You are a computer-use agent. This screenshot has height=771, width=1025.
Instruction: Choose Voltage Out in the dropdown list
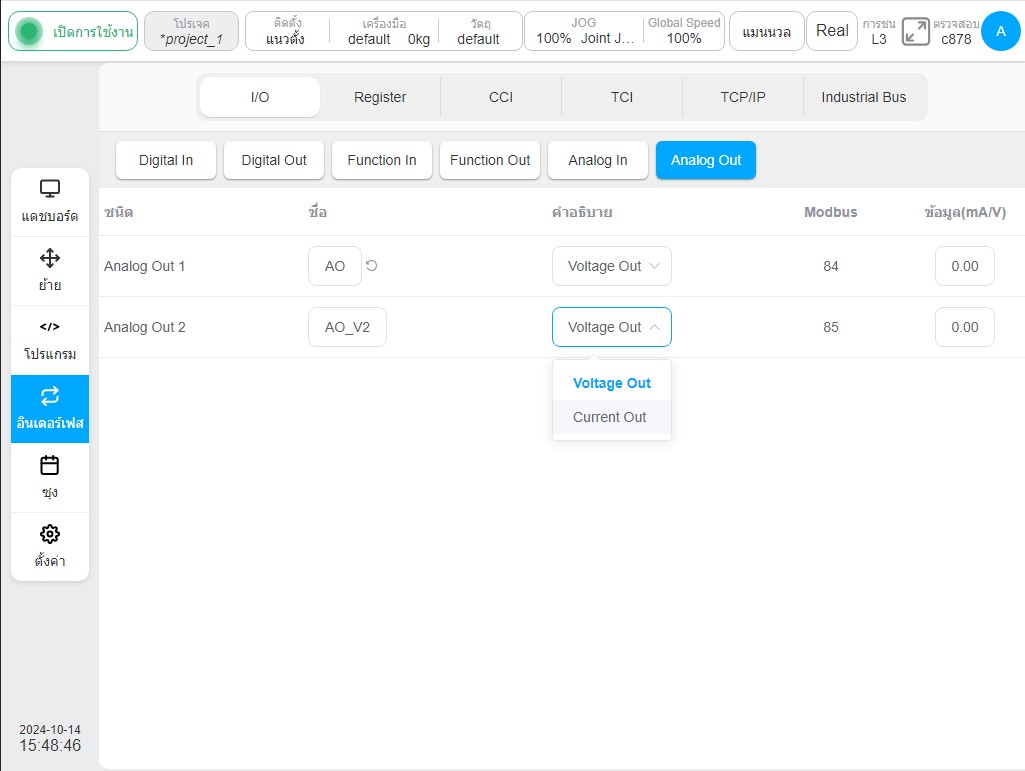611,383
